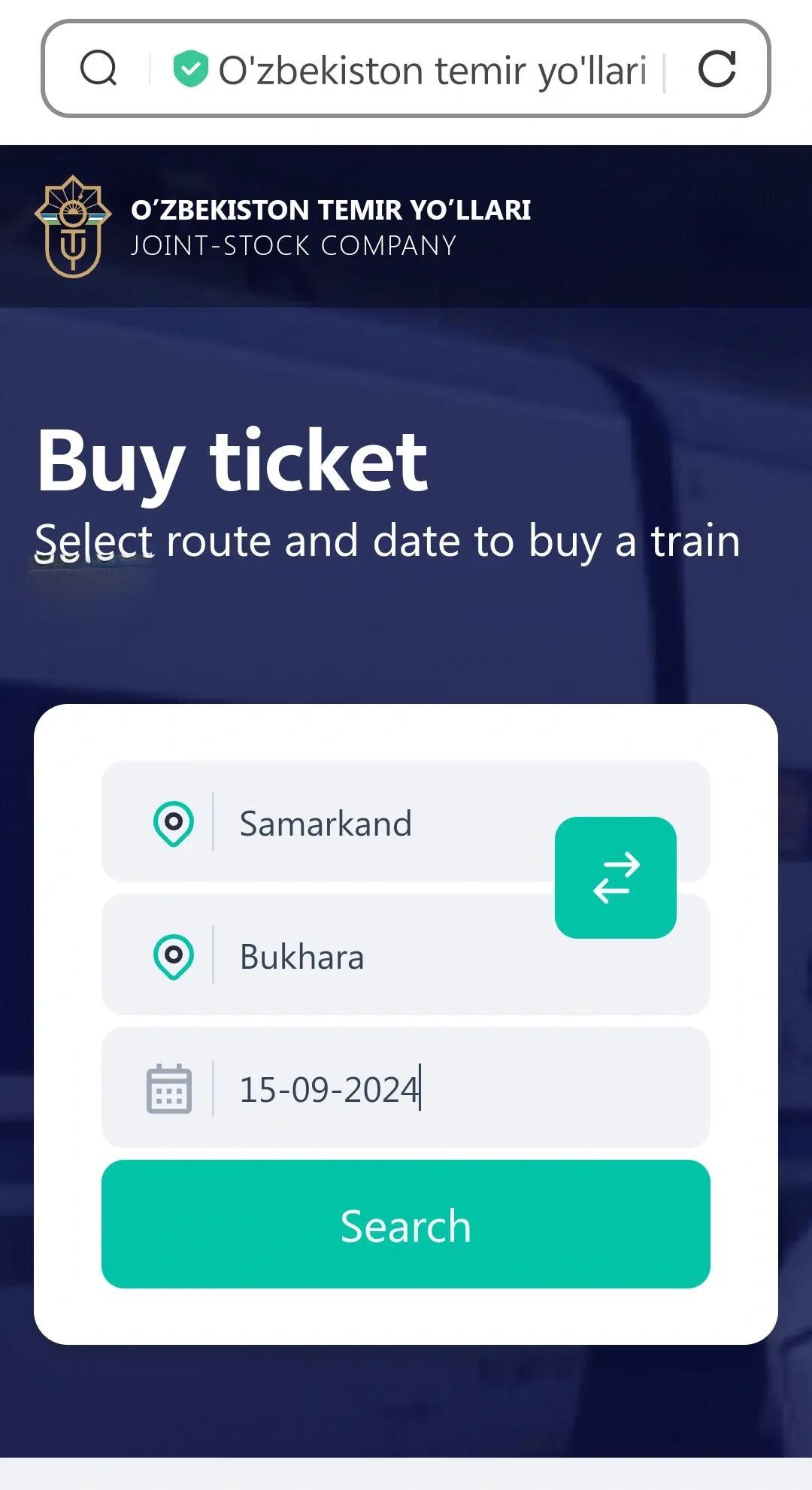812x1490 pixels.
Task: Click the O'zbekiston Temir Yo'llari emblem logo
Action: tap(73, 226)
